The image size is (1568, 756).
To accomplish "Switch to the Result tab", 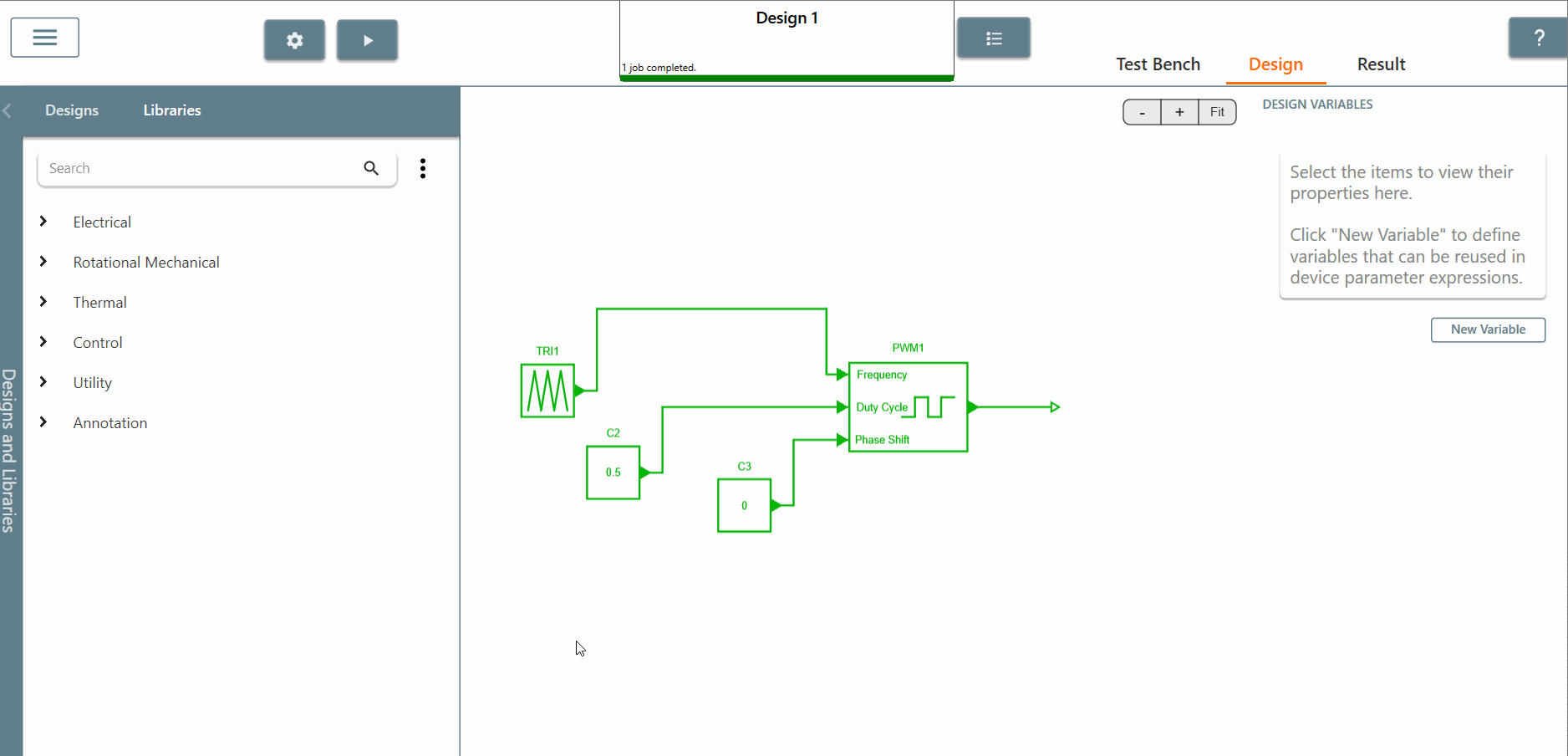I will click(x=1381, y=64).
